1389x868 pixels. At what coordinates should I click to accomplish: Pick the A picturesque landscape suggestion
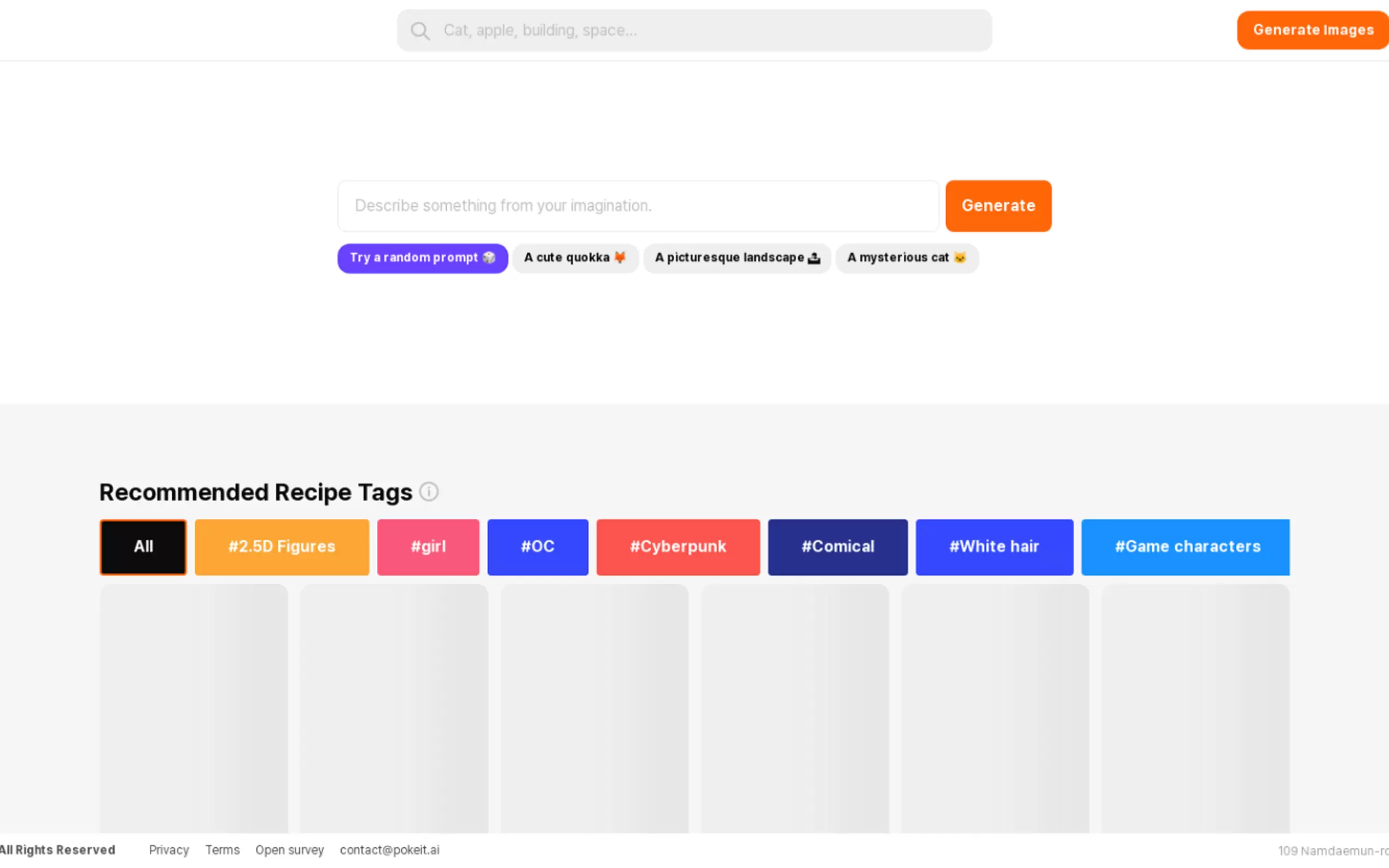pos(737,258)
